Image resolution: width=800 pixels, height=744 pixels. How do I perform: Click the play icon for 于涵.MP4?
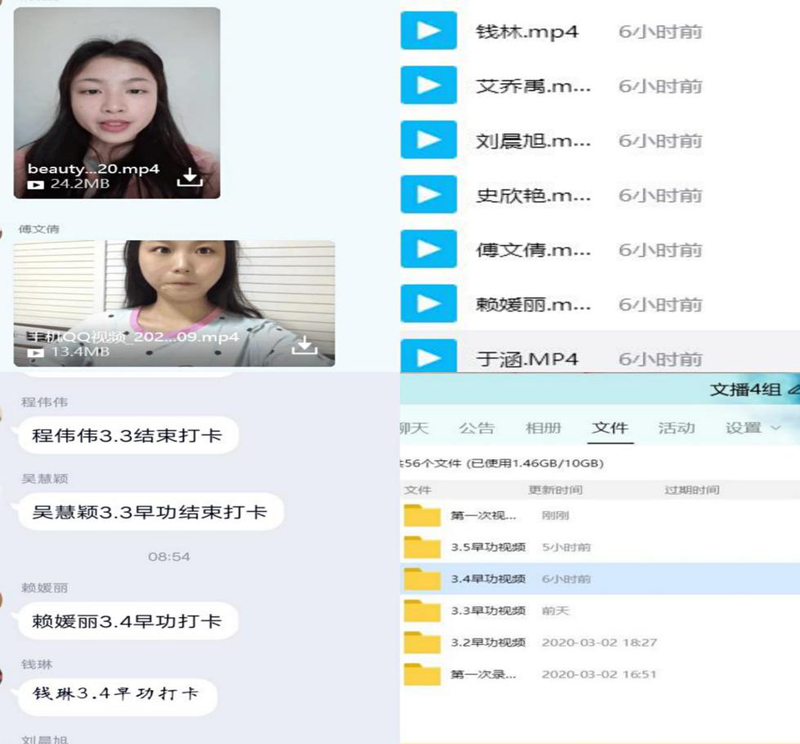tap(429, 356)
